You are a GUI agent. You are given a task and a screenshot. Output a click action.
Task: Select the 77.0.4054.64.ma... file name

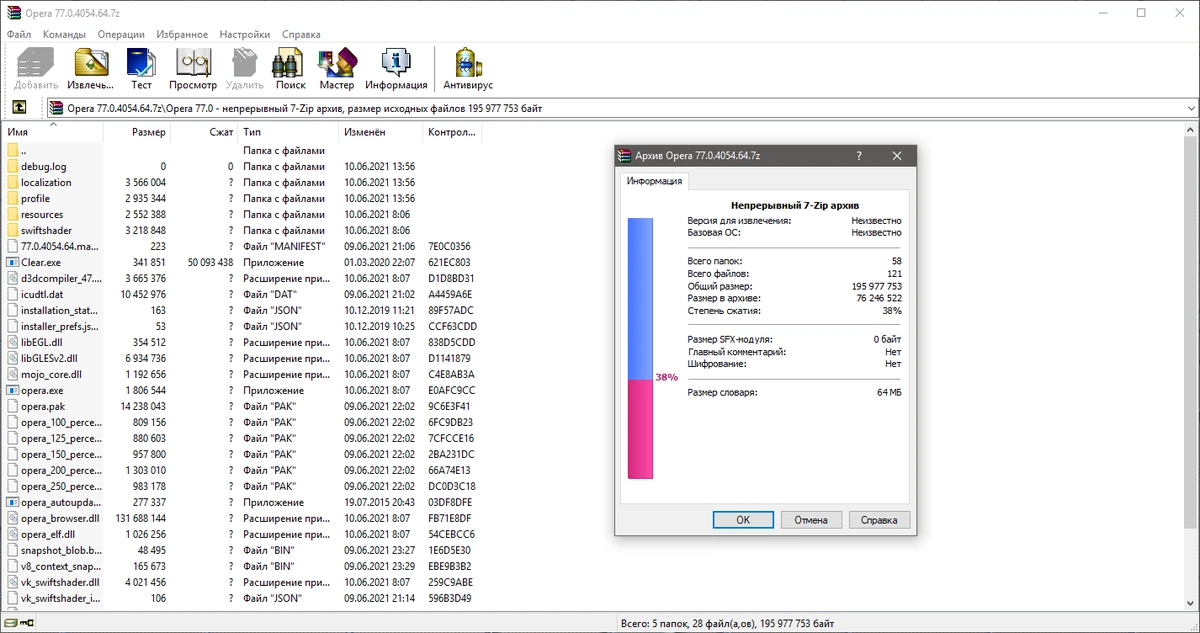coord(61,246)
